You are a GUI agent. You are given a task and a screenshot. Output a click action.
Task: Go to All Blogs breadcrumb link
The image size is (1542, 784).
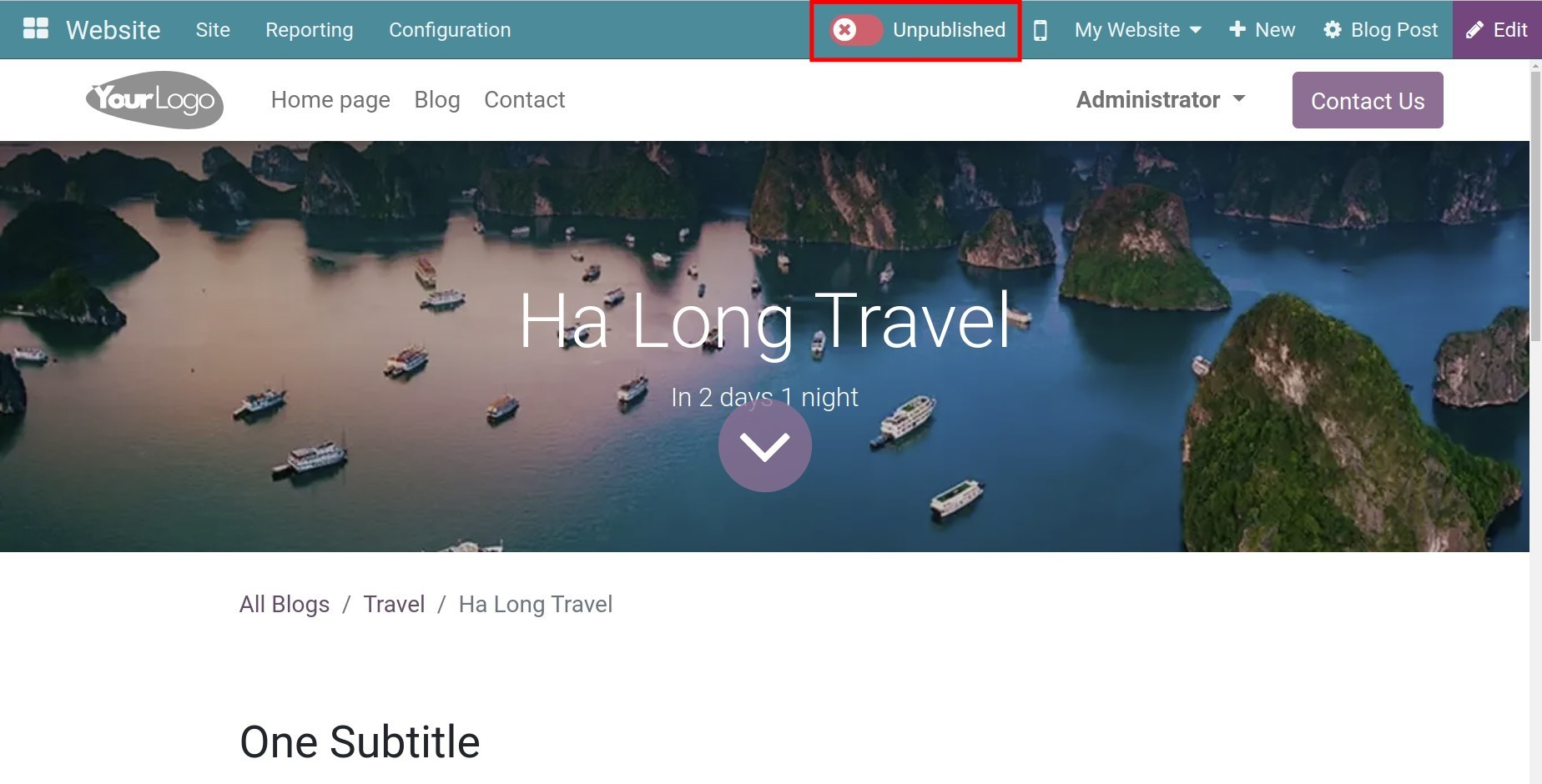click(x=285, y=604)
